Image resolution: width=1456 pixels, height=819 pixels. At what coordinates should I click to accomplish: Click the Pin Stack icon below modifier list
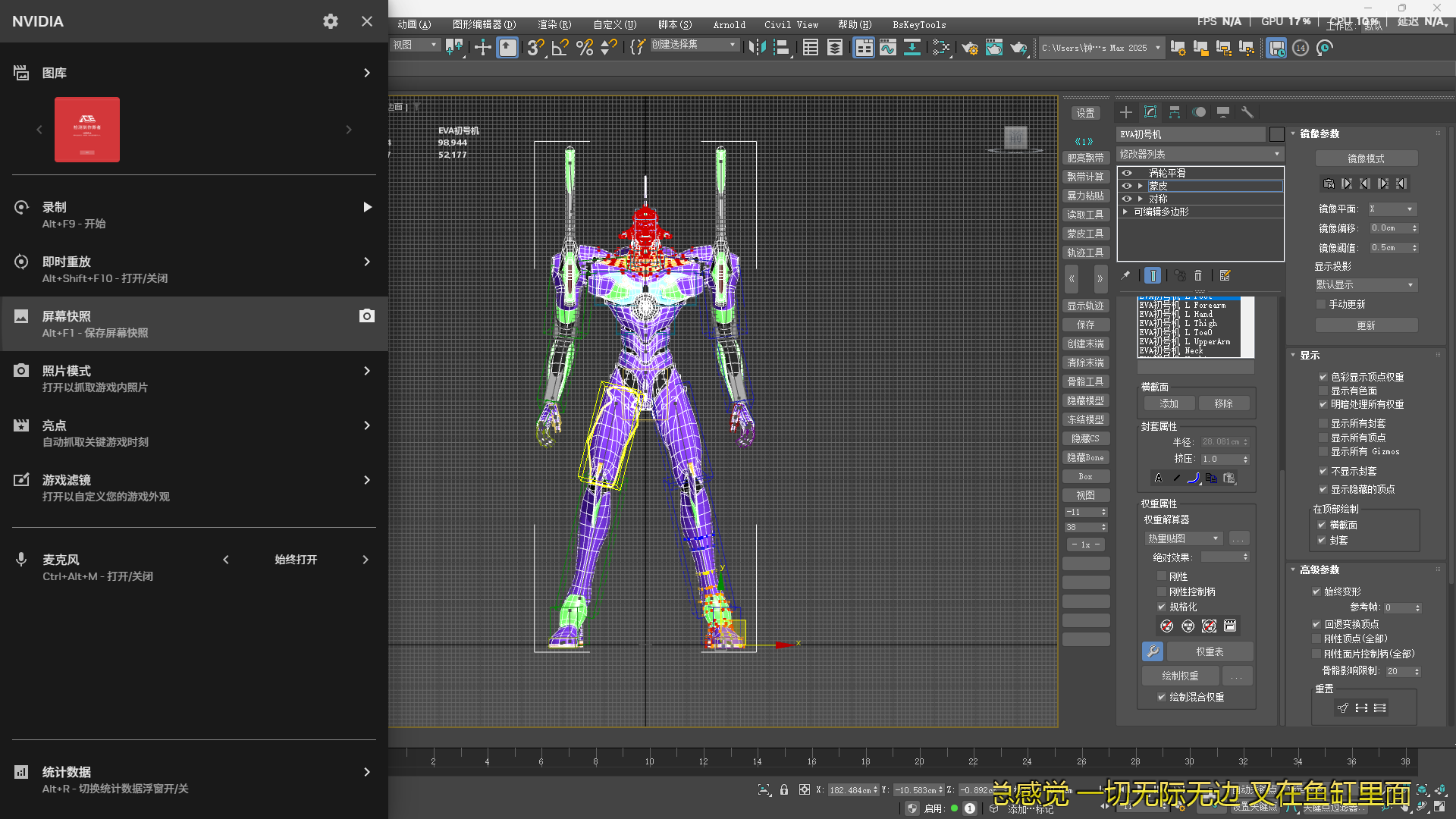pos(1125,276)
